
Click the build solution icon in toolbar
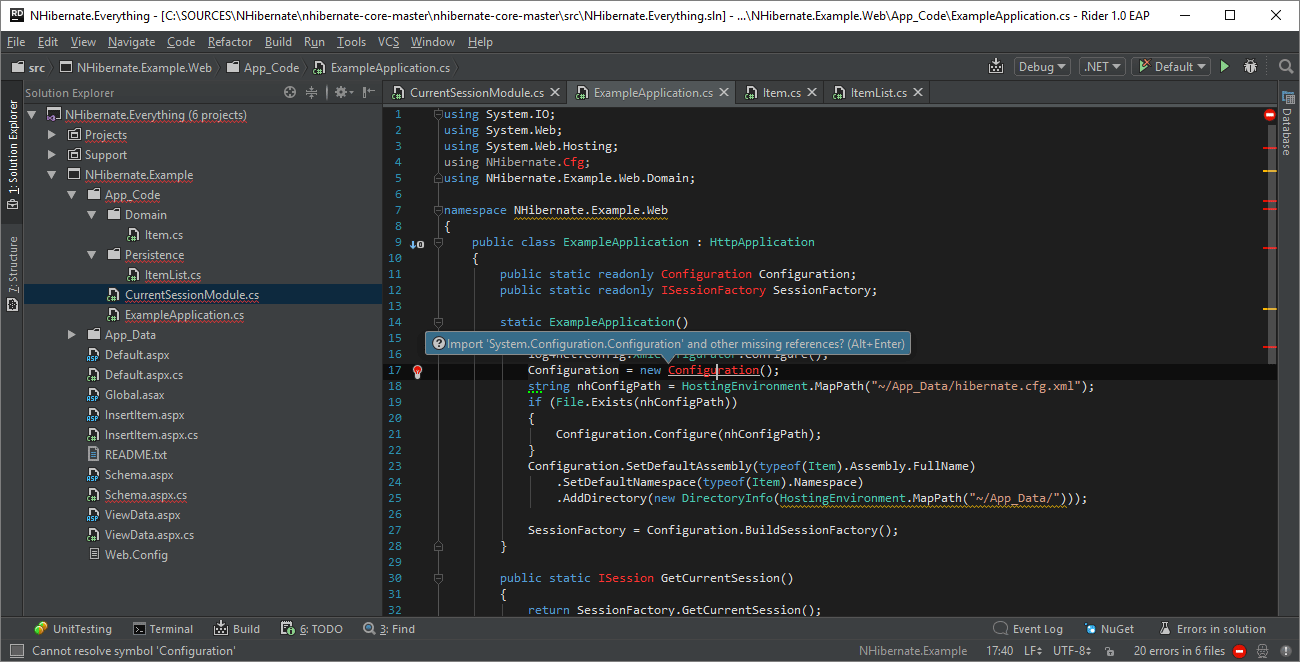[995, 67]
